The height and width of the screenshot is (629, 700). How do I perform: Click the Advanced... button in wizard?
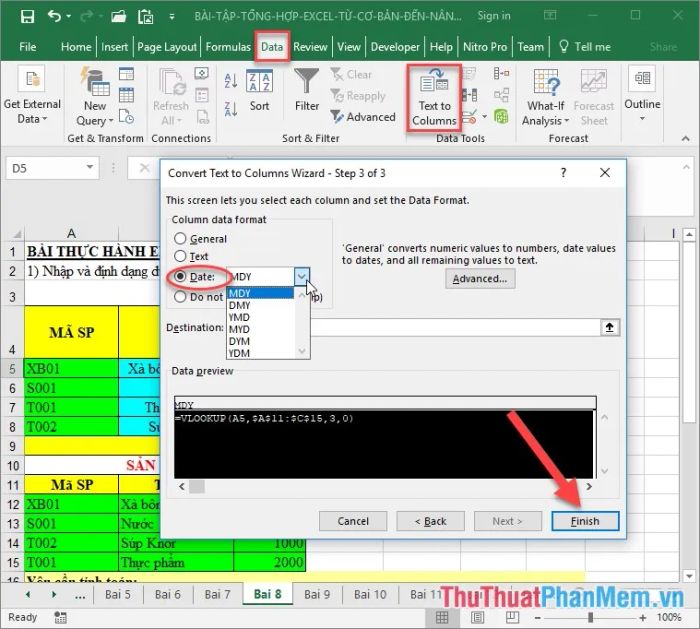click(x=480, y=279)
